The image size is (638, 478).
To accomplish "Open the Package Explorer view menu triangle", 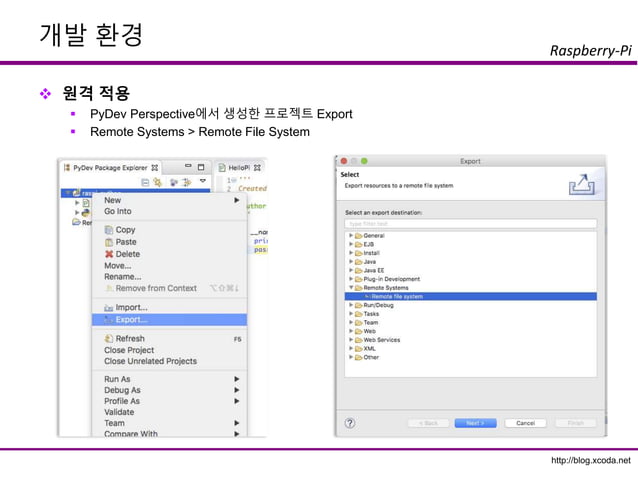I will click(x=203, y=181).
